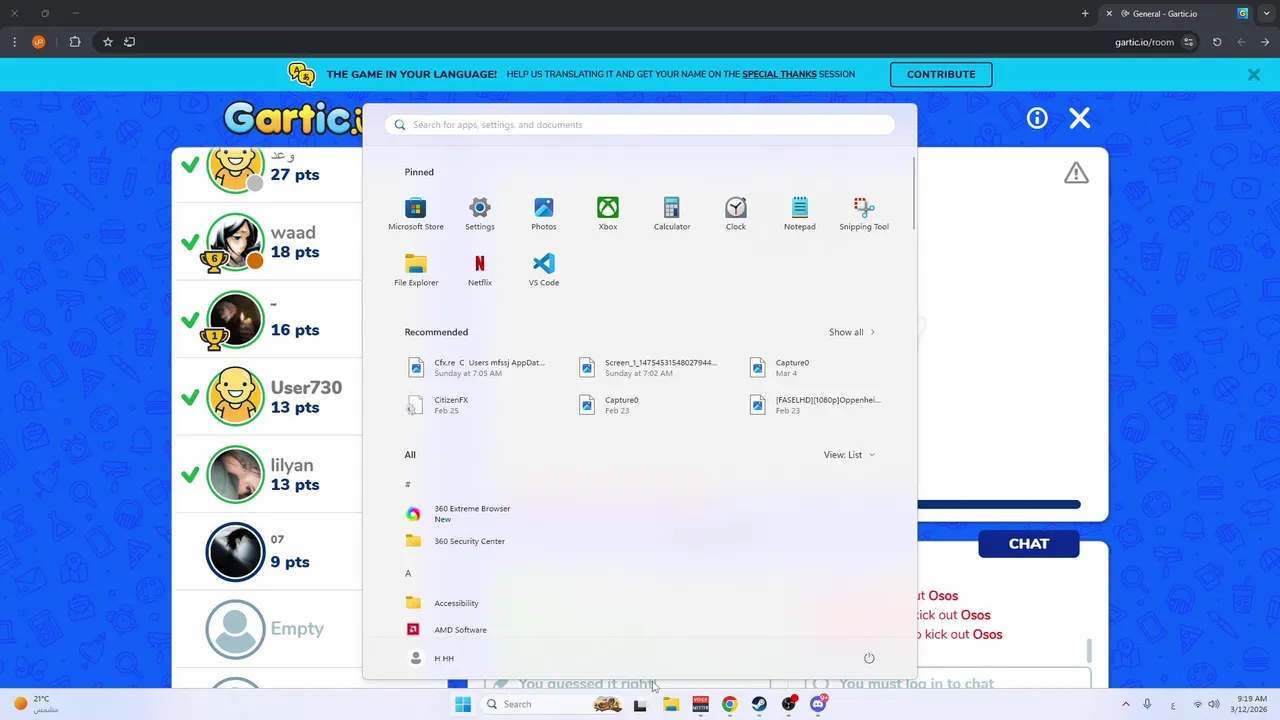Open the recommended CitizenFX item
The width and height of the screenshot is (1280, 720).
[x=438, y=405]
